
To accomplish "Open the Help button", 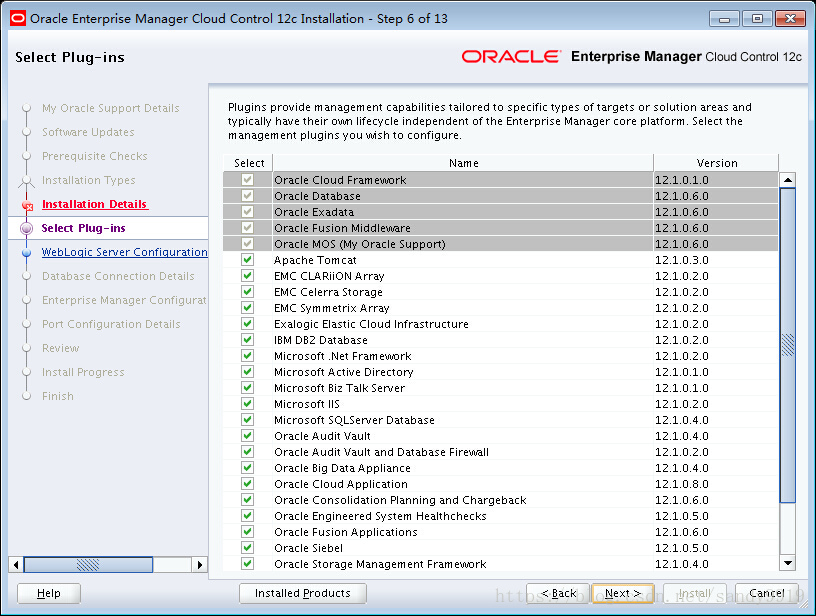I will pos(49,593).
